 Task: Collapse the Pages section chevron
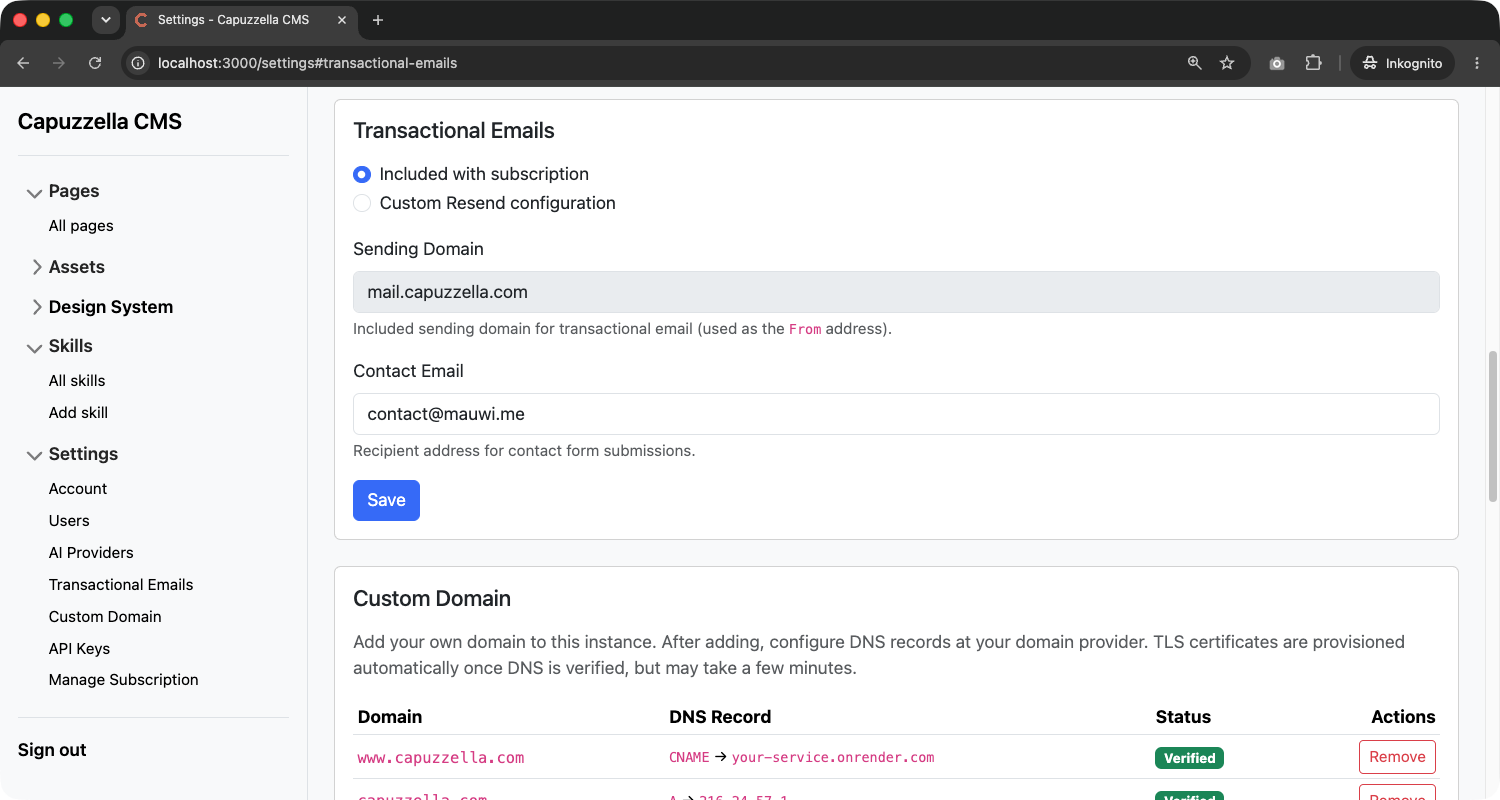point(35,192)
